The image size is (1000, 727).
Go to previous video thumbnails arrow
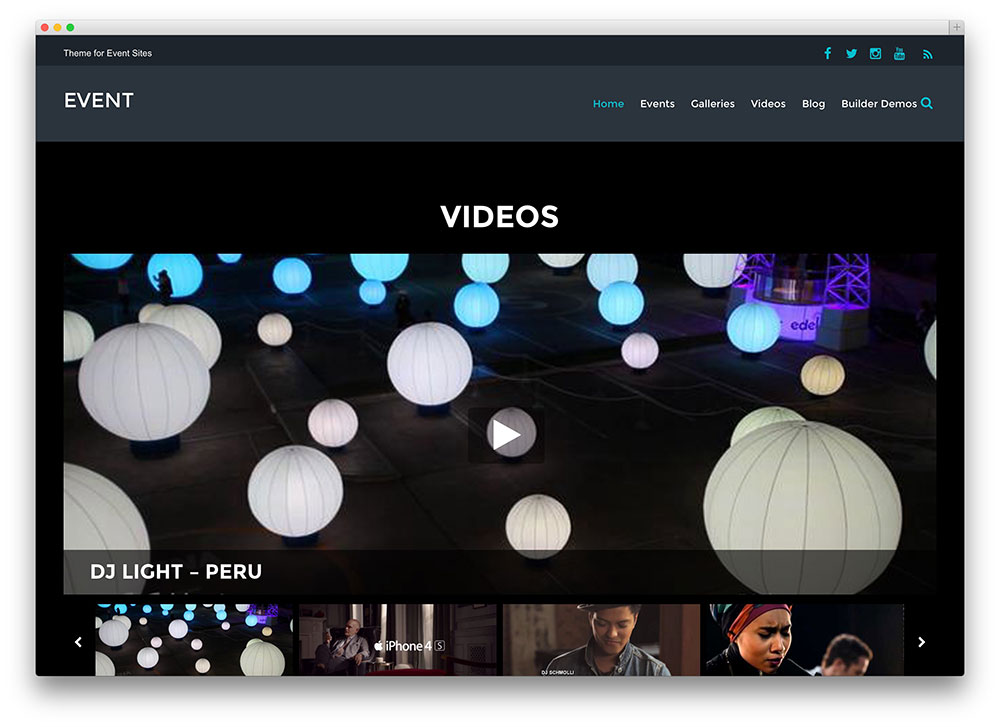[78, 642]
